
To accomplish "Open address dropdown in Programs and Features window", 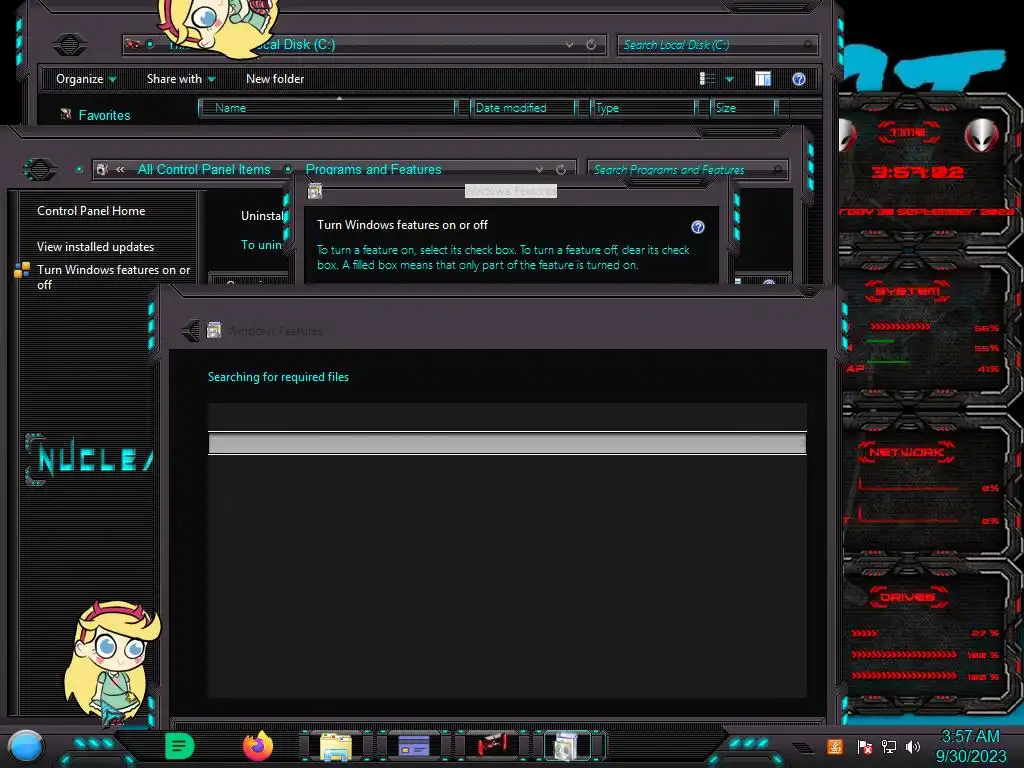I will pos(539,170).
